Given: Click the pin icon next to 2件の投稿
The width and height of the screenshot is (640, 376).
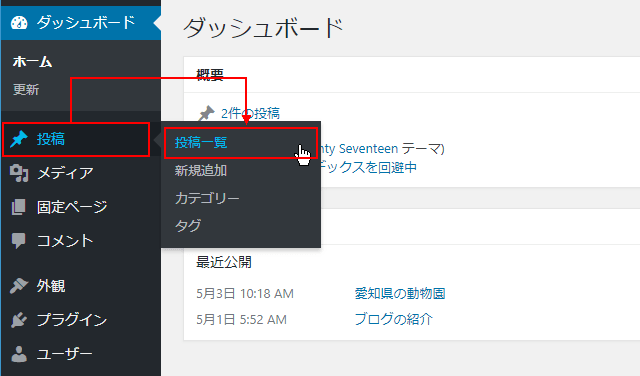Looking at the screenshot, I should [x=207, y=113].
